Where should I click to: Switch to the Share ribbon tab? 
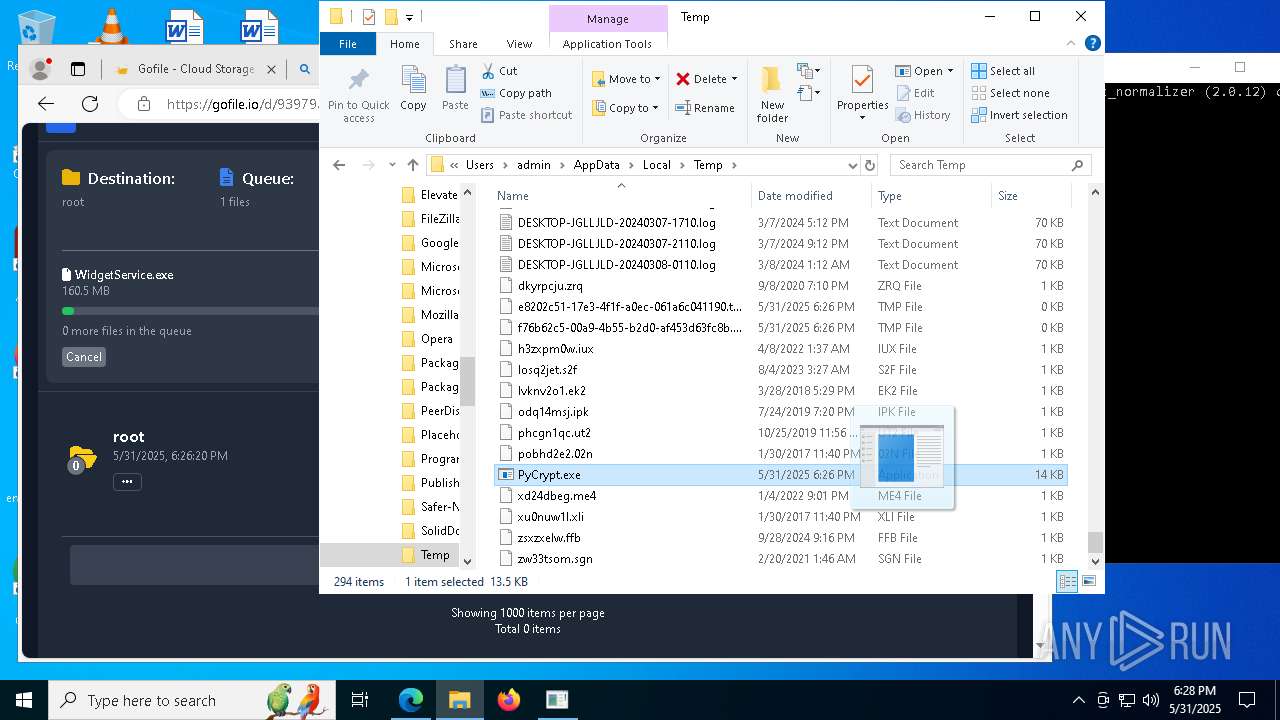coord(463,44)
